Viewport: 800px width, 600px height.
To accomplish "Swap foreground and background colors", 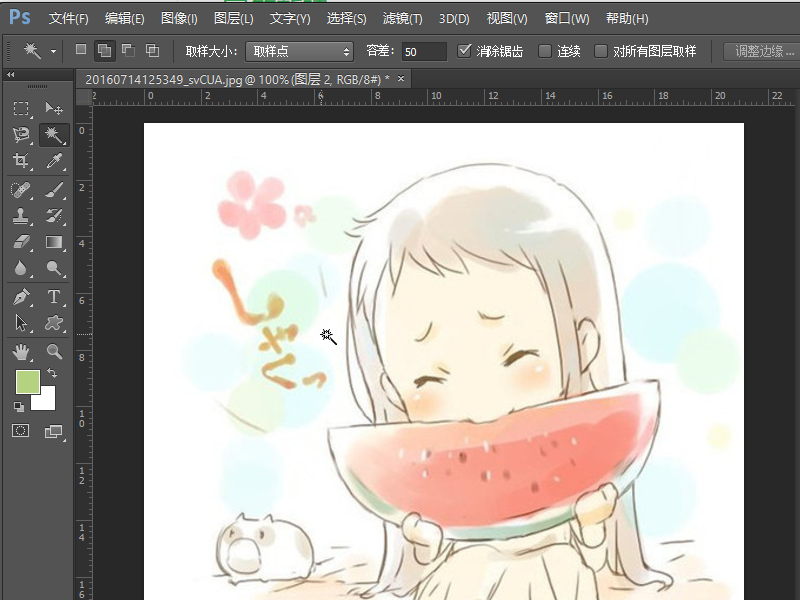I will point(52,373).
